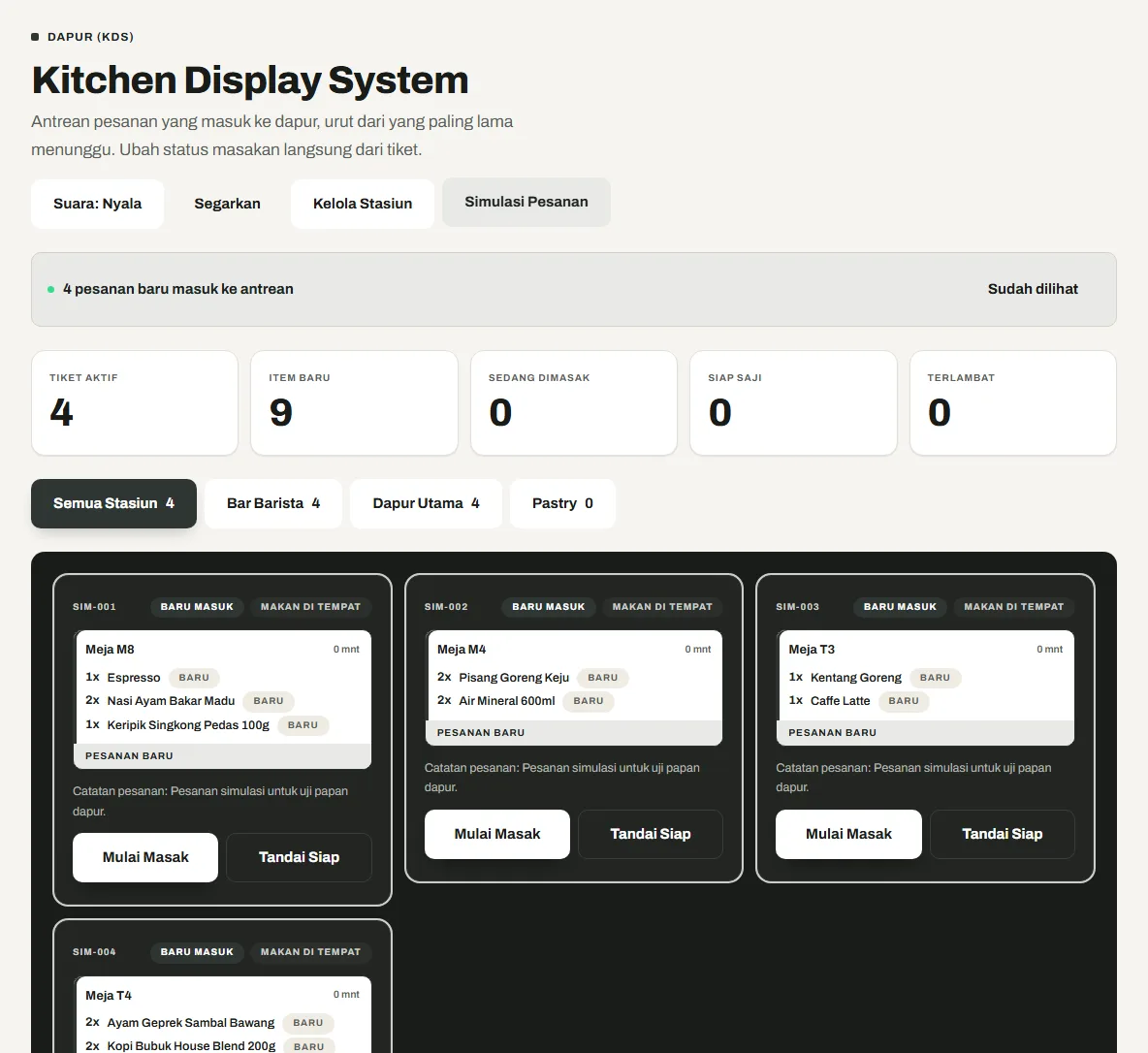Click the Meja T4 table label
This screenshot has width=1148, height=1053.
[x=109, y=996]
